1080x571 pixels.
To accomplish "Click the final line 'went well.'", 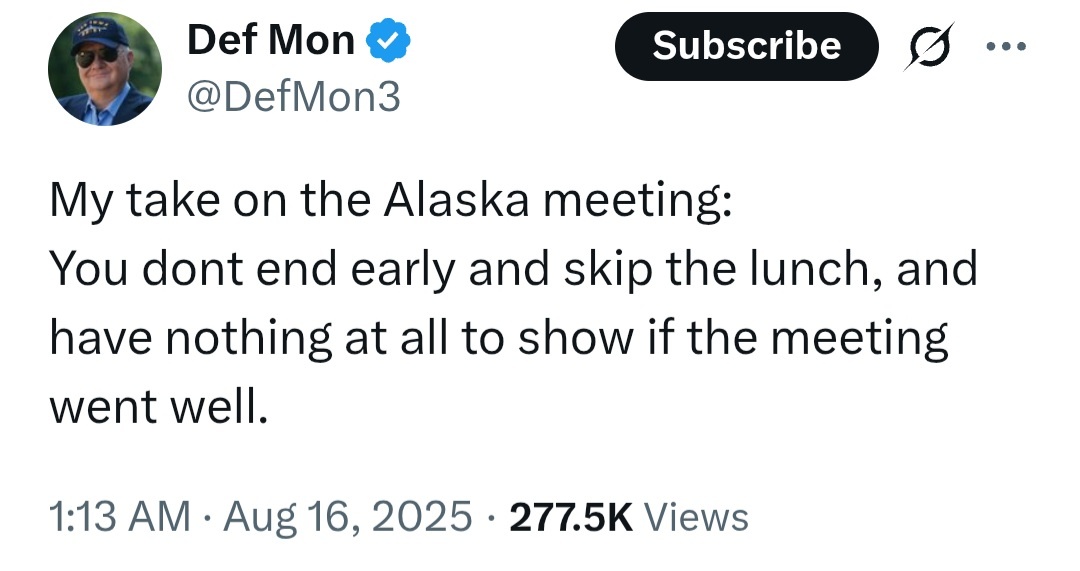I will [x=159, y=406].
